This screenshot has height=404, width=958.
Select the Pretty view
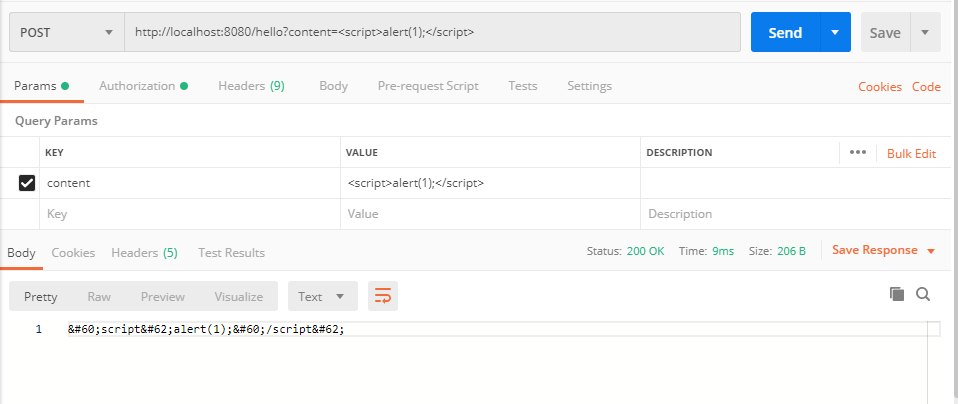pos(40,296)
